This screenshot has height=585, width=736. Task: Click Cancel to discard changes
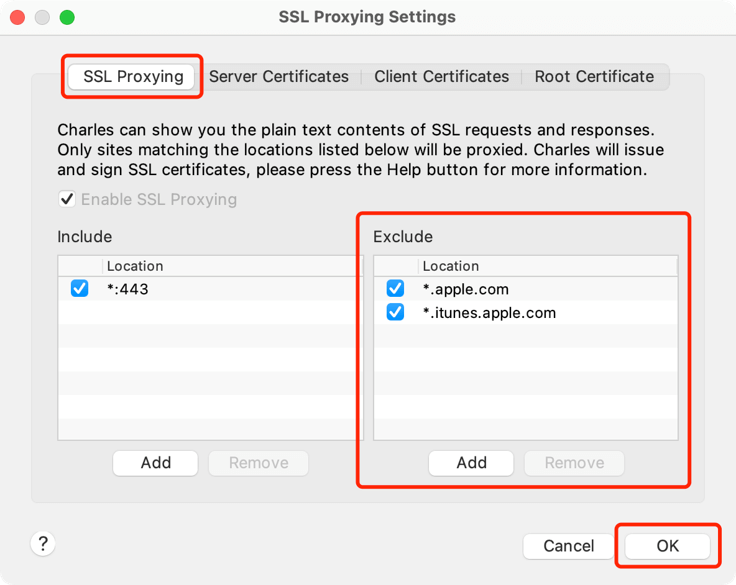tap(568, 546)
